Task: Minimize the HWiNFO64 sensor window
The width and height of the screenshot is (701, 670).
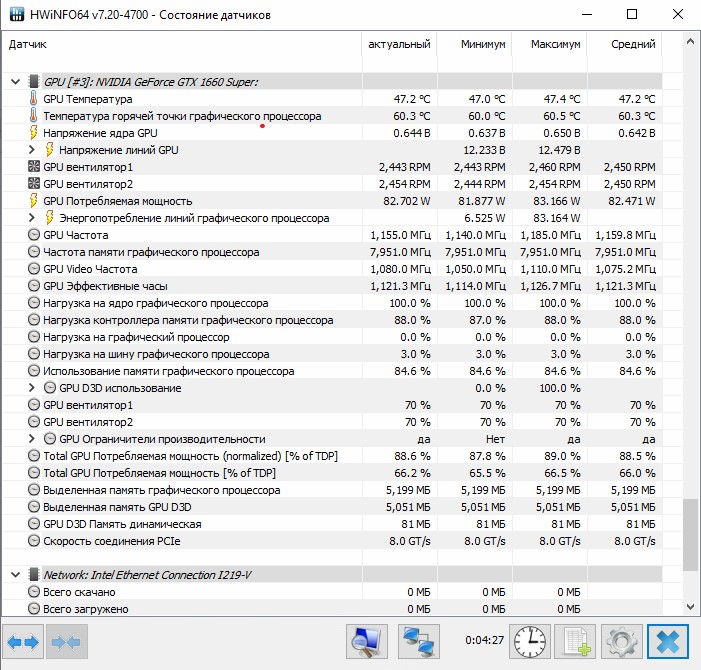Action: [587, 14]
